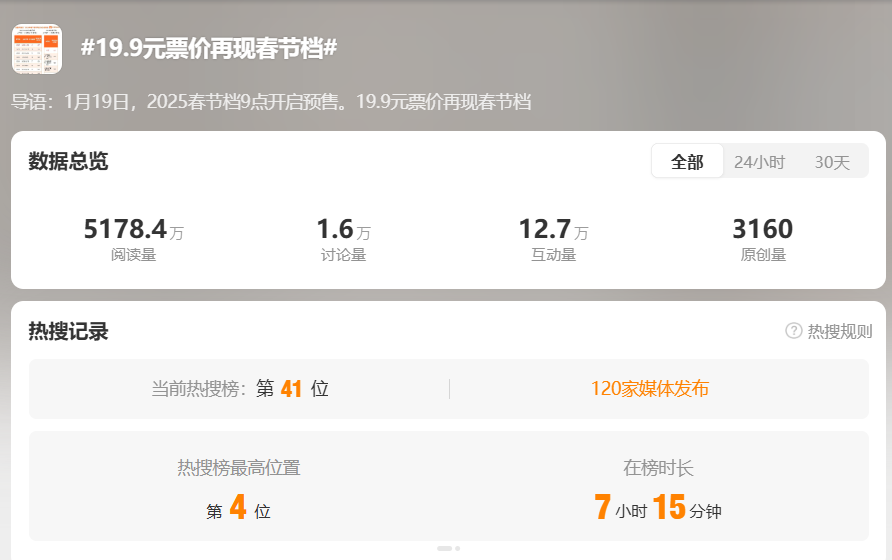
Task: Switch to the 30天 tab
Action: pos(832,162)
